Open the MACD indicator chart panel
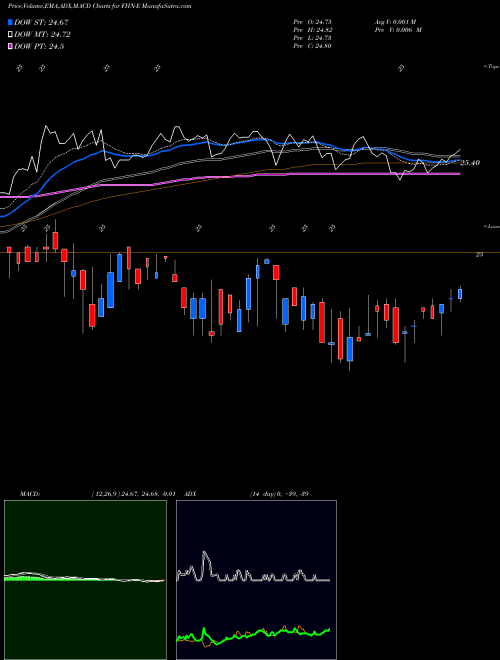500x660 pixels. coord(85,580)
